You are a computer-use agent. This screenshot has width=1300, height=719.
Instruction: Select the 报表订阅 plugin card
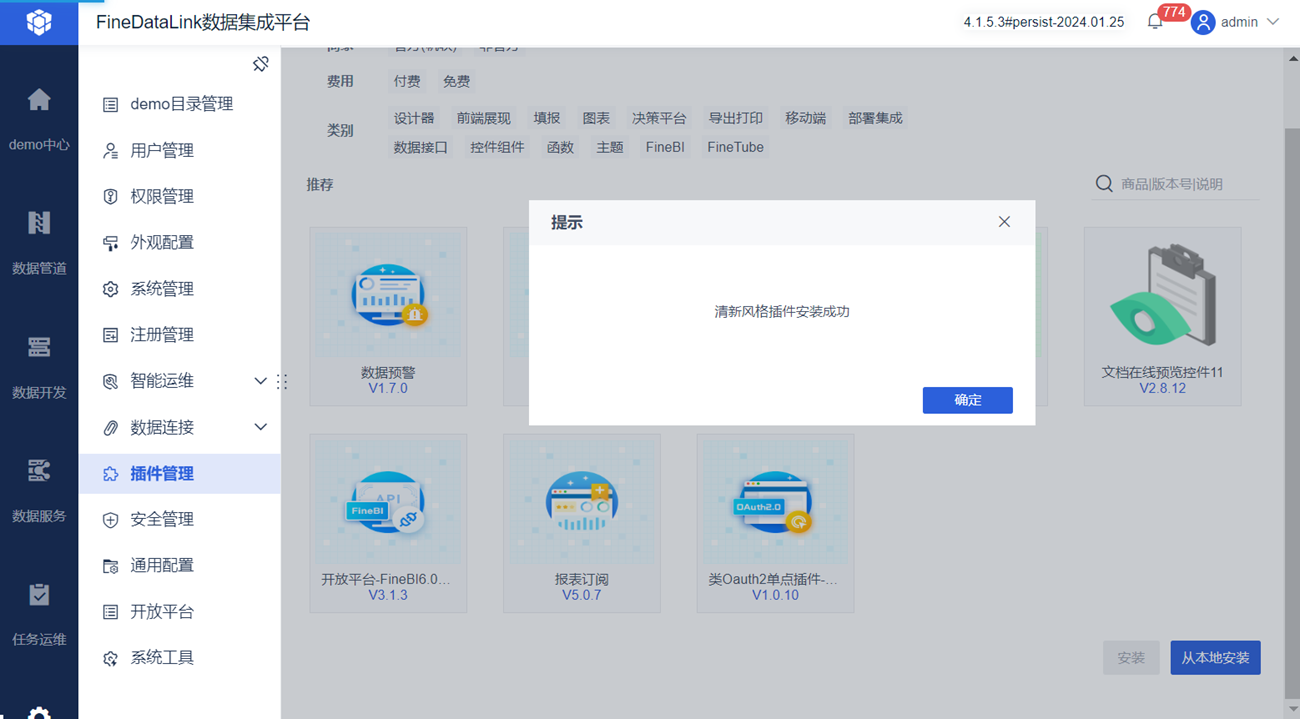[582, 523]
